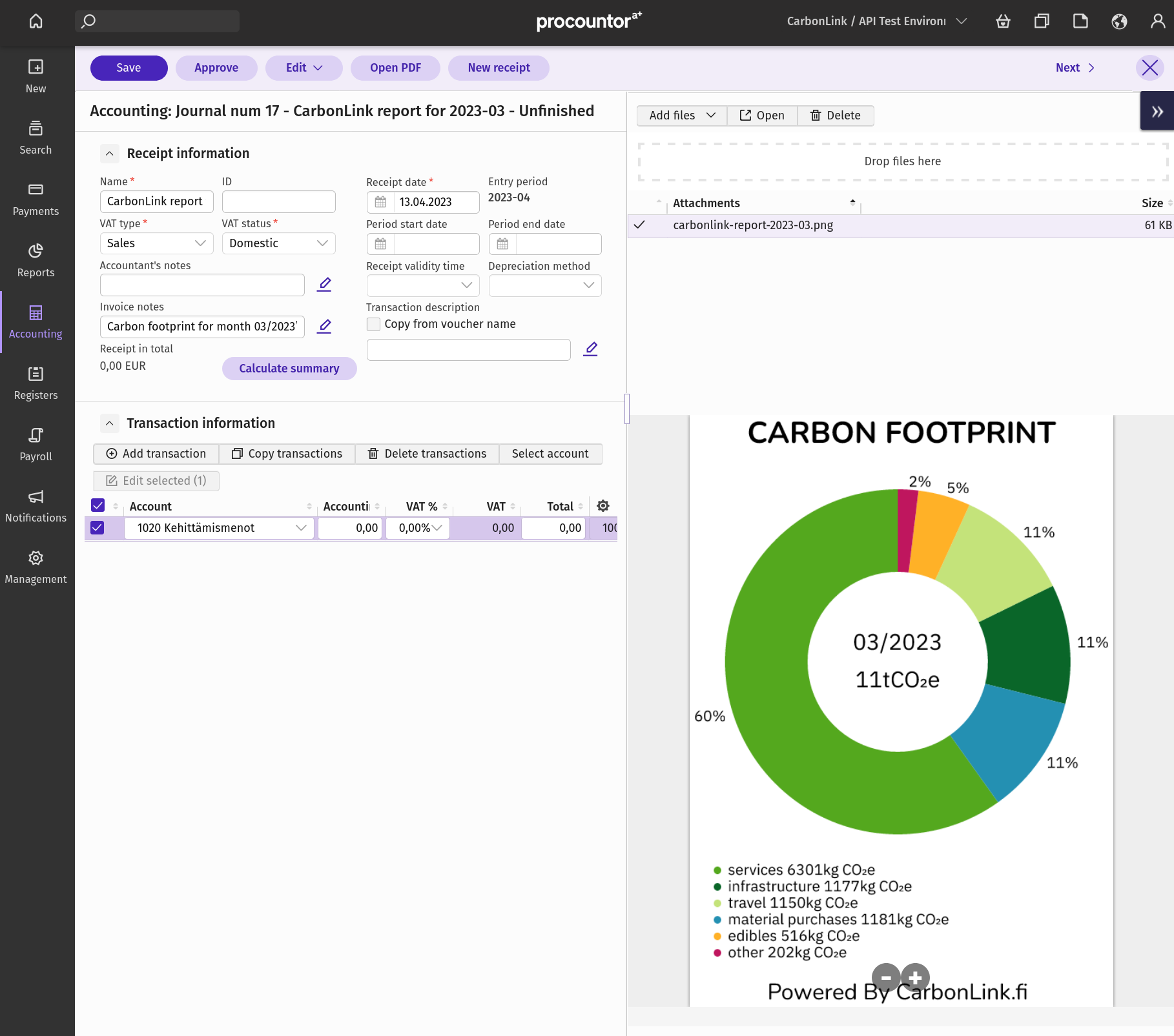Collapse the attachment side panel
Image resolution: width=1174 pixels, height=1036 pixels.
tap(1157, 112)
